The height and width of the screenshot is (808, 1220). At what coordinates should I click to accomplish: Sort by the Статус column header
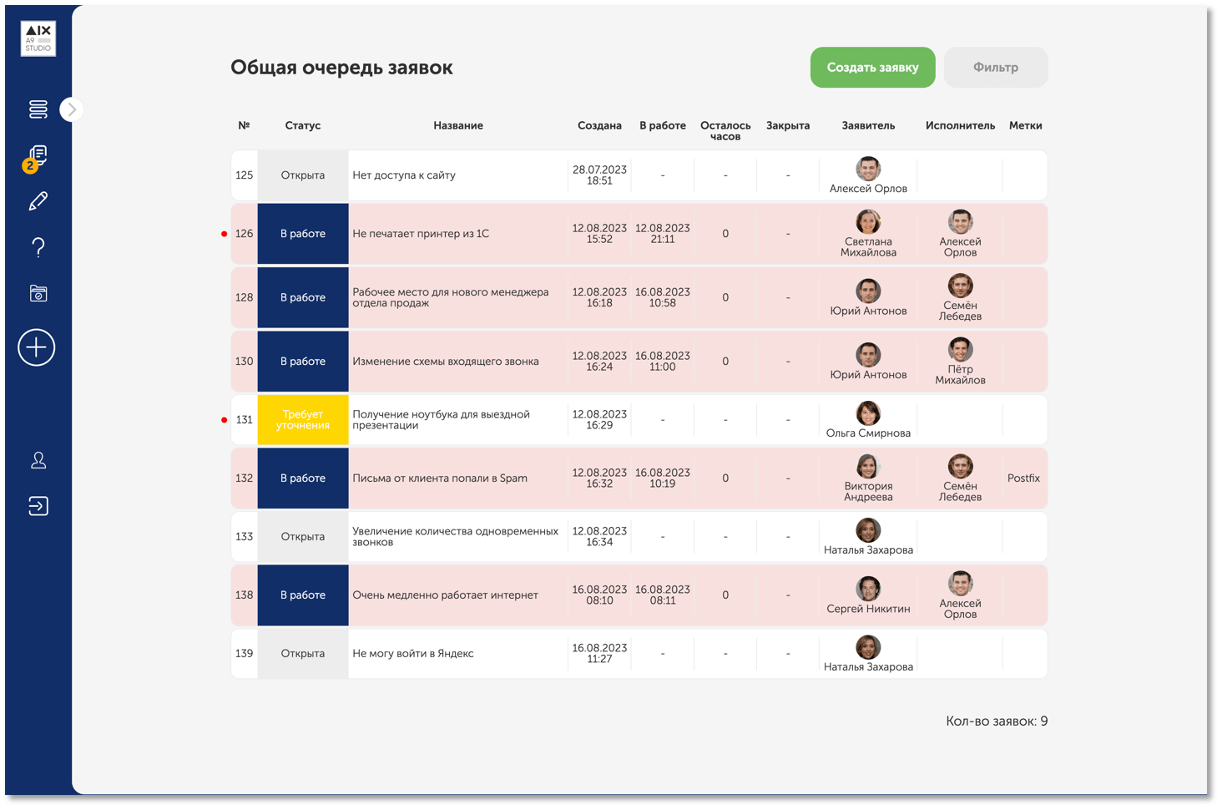coord(303,126)
